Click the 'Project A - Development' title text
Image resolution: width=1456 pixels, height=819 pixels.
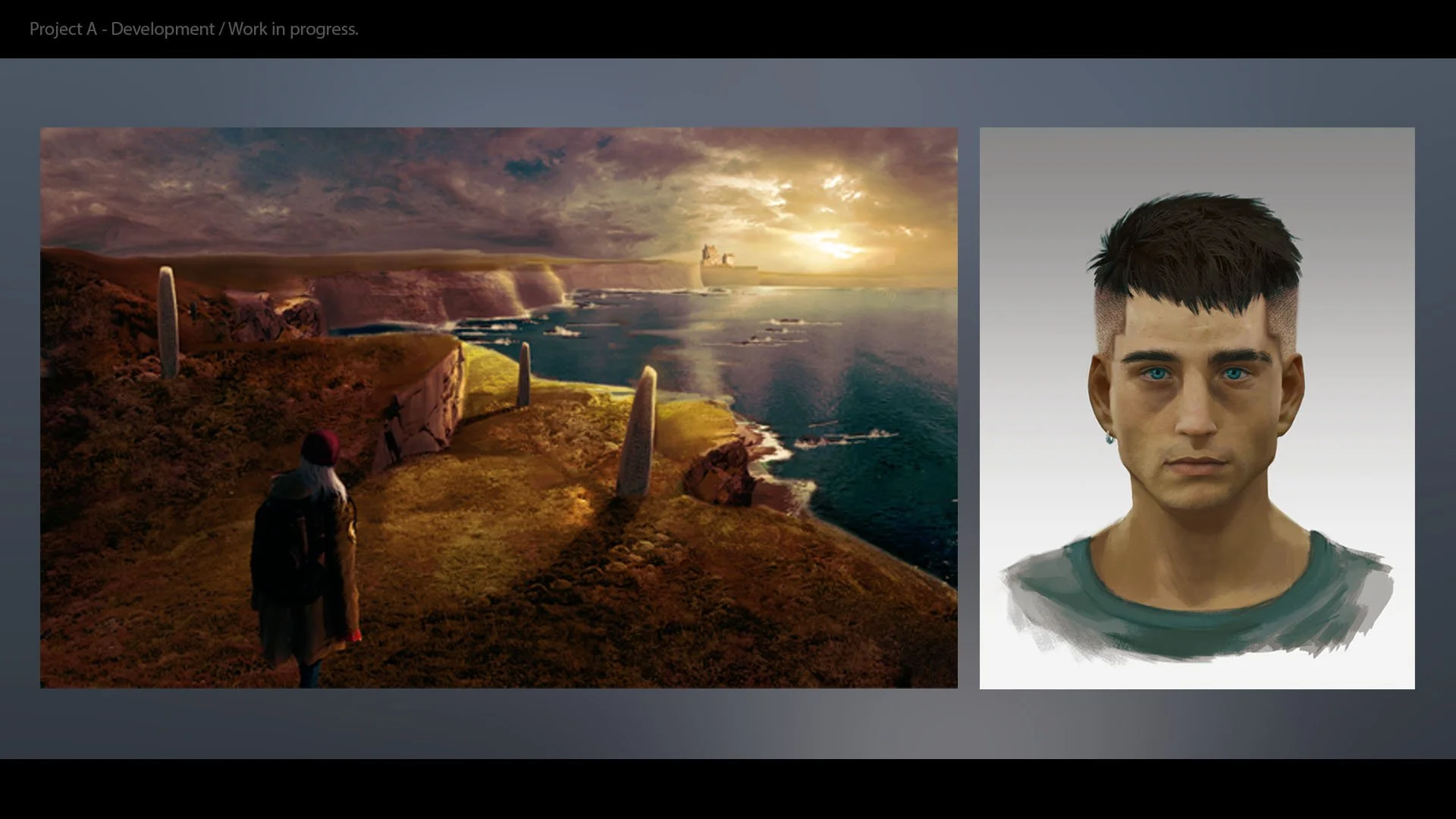point(121,29)
